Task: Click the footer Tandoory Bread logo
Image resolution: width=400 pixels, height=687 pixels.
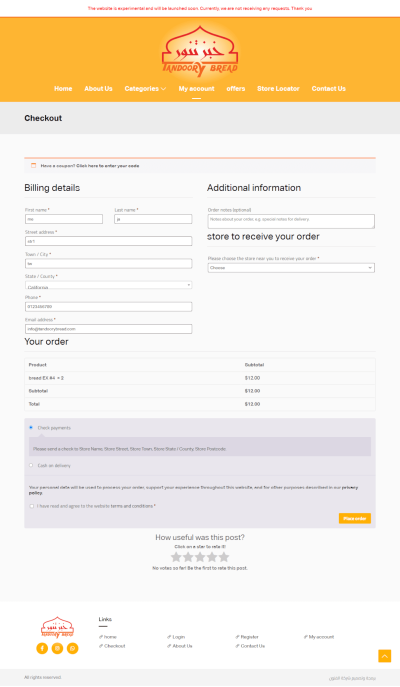Action: click(x=57, y=627)
